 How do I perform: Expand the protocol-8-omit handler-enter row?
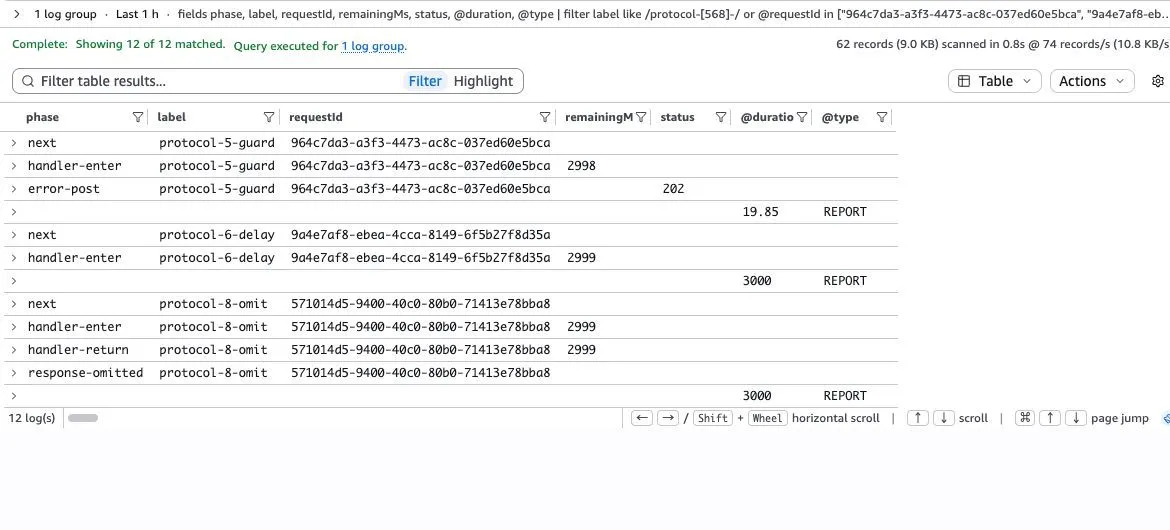[13, 327]
